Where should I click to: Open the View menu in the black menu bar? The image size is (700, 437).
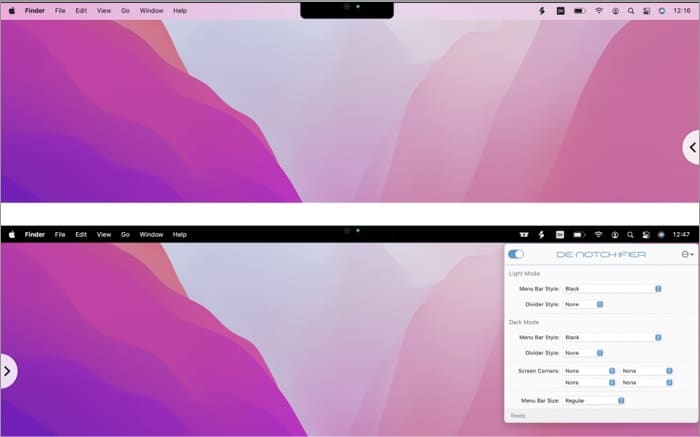[x=104, y=234]
